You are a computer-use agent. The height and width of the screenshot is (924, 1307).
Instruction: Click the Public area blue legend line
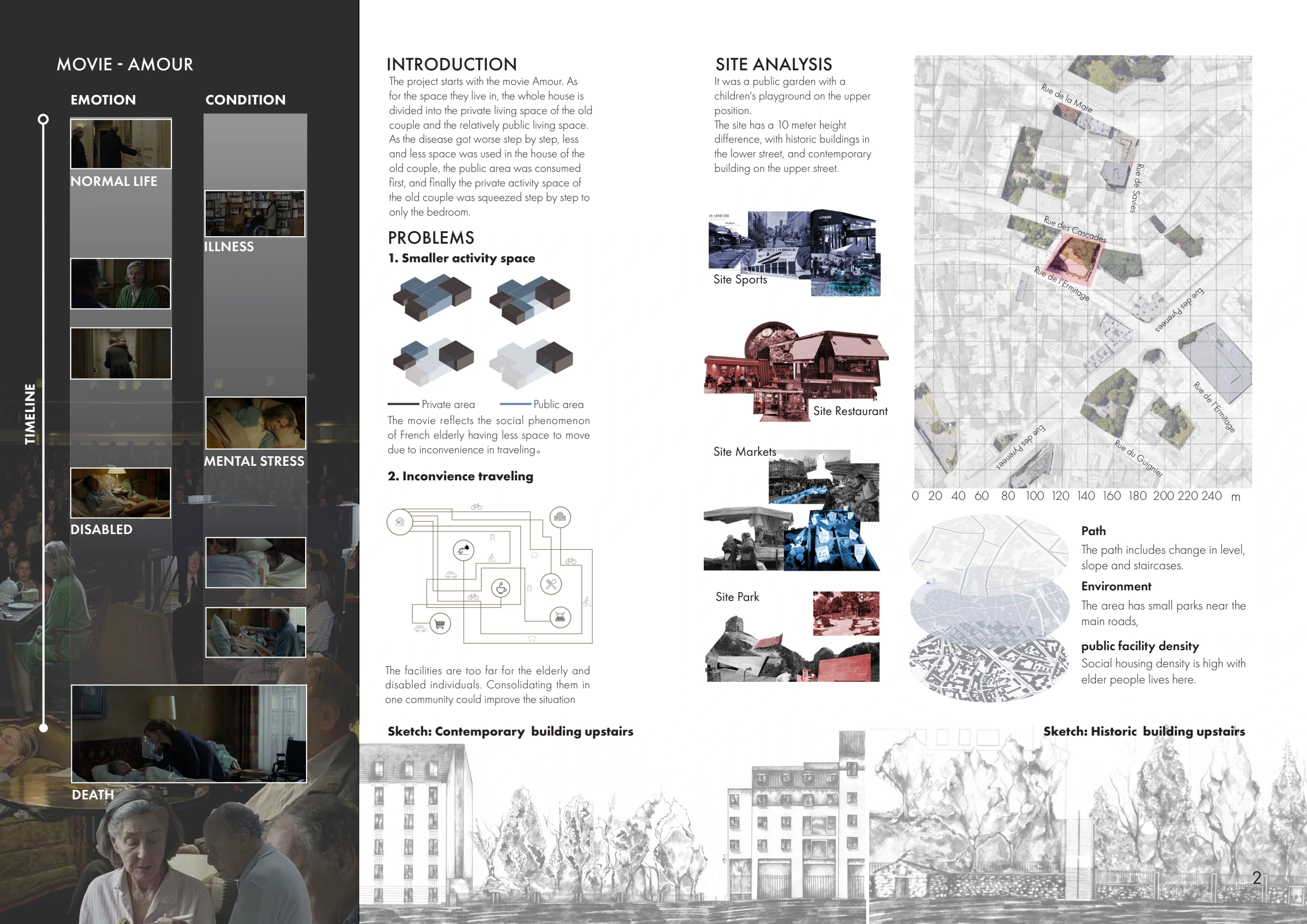(x=515, y=404)
